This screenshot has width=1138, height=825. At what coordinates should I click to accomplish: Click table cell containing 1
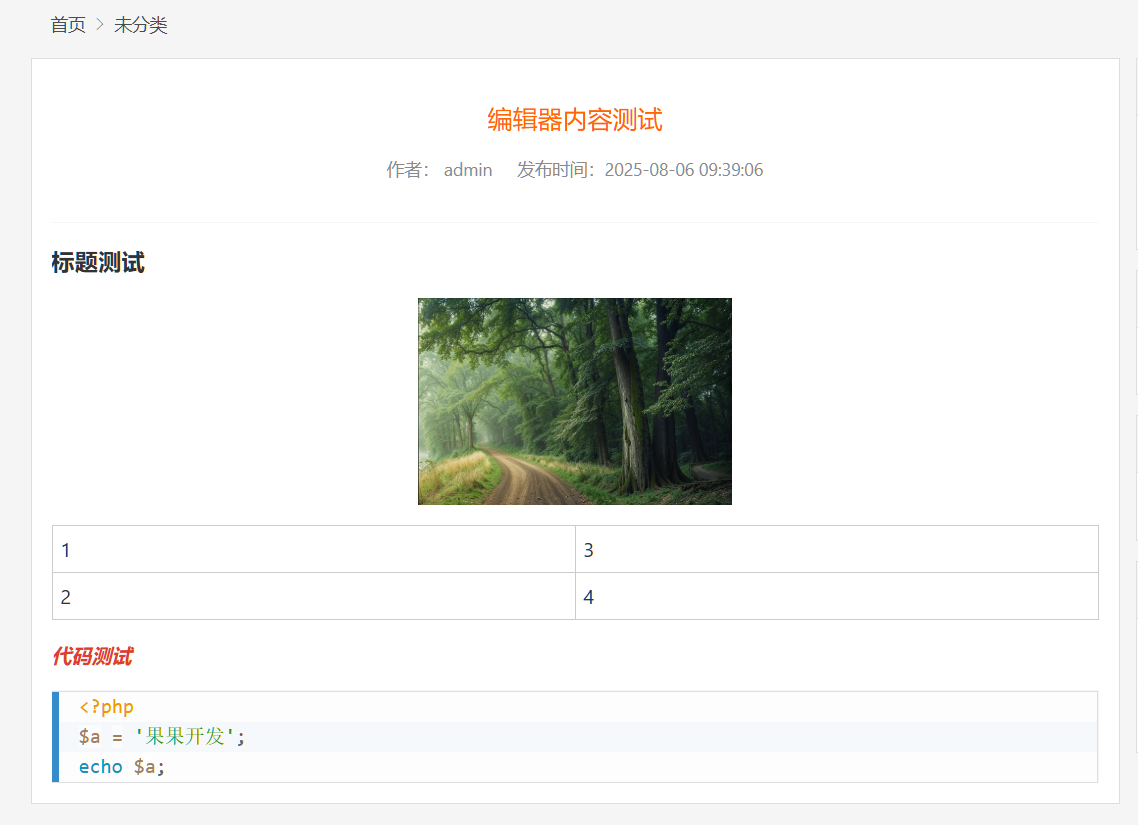(314, 549)
